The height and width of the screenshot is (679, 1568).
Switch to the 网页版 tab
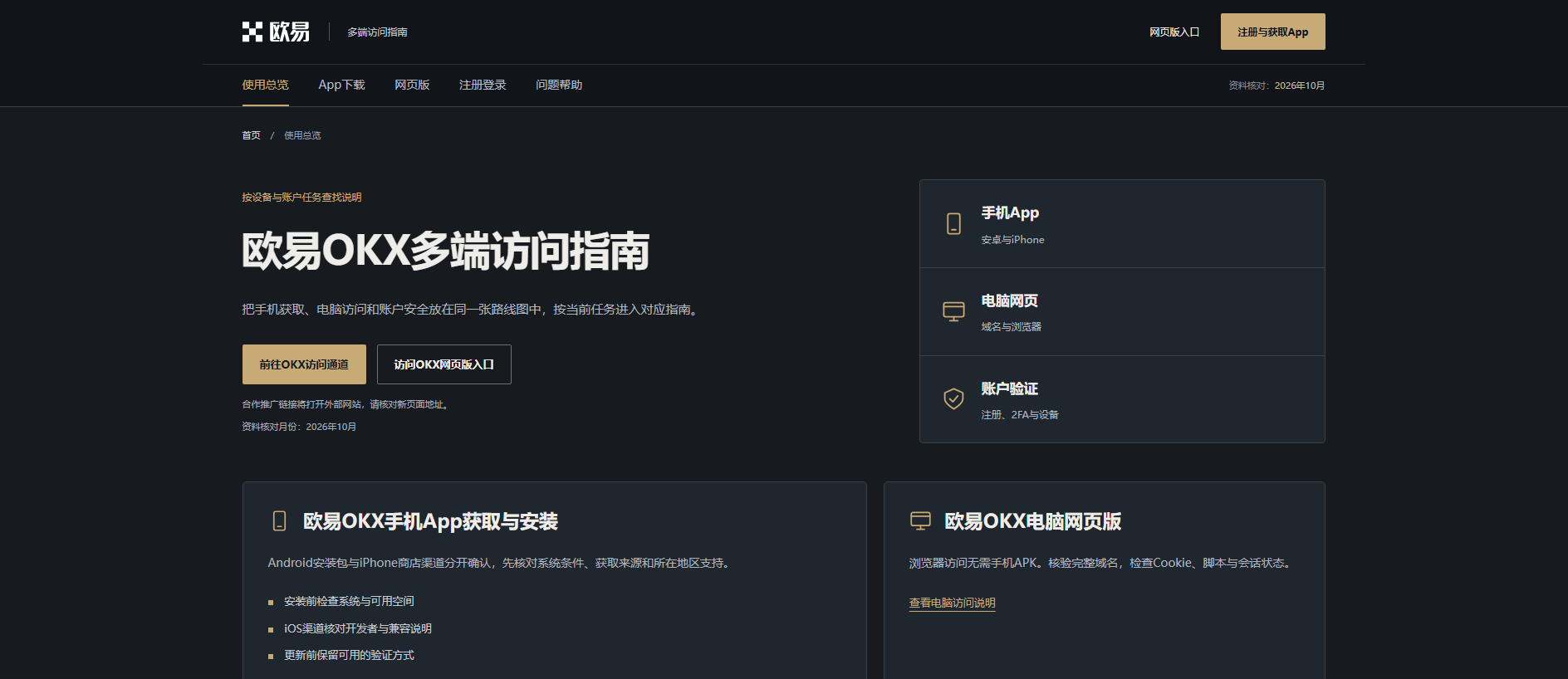[412, 85]
